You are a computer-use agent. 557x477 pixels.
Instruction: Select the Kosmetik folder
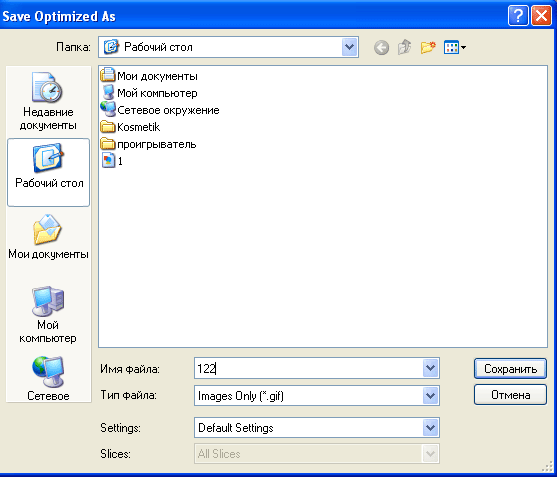point(130,127)
